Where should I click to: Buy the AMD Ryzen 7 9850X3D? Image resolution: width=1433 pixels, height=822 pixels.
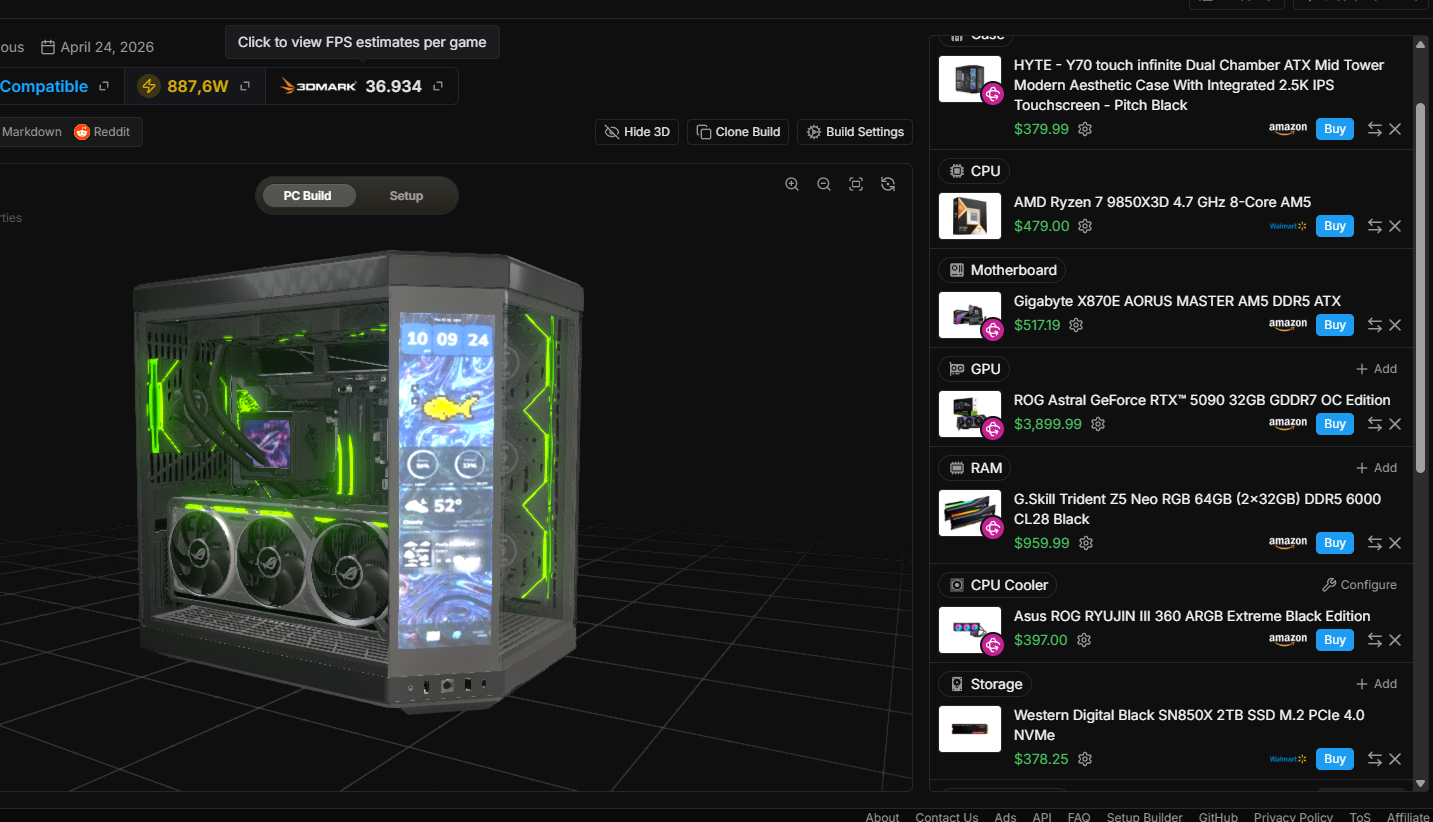coord(1335,226)
